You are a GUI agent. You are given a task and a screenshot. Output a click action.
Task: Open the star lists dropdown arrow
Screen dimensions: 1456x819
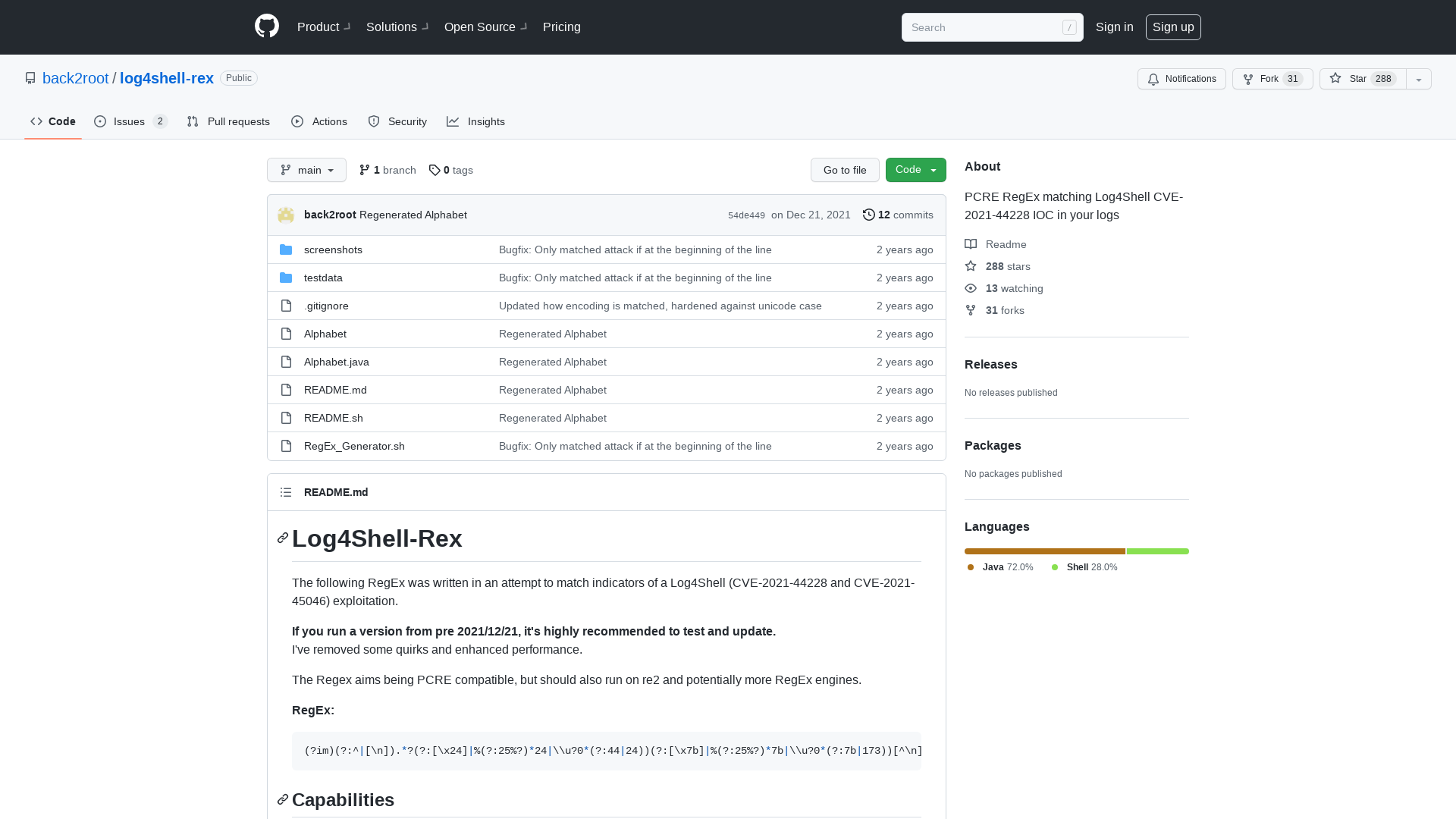[1419, 79]
